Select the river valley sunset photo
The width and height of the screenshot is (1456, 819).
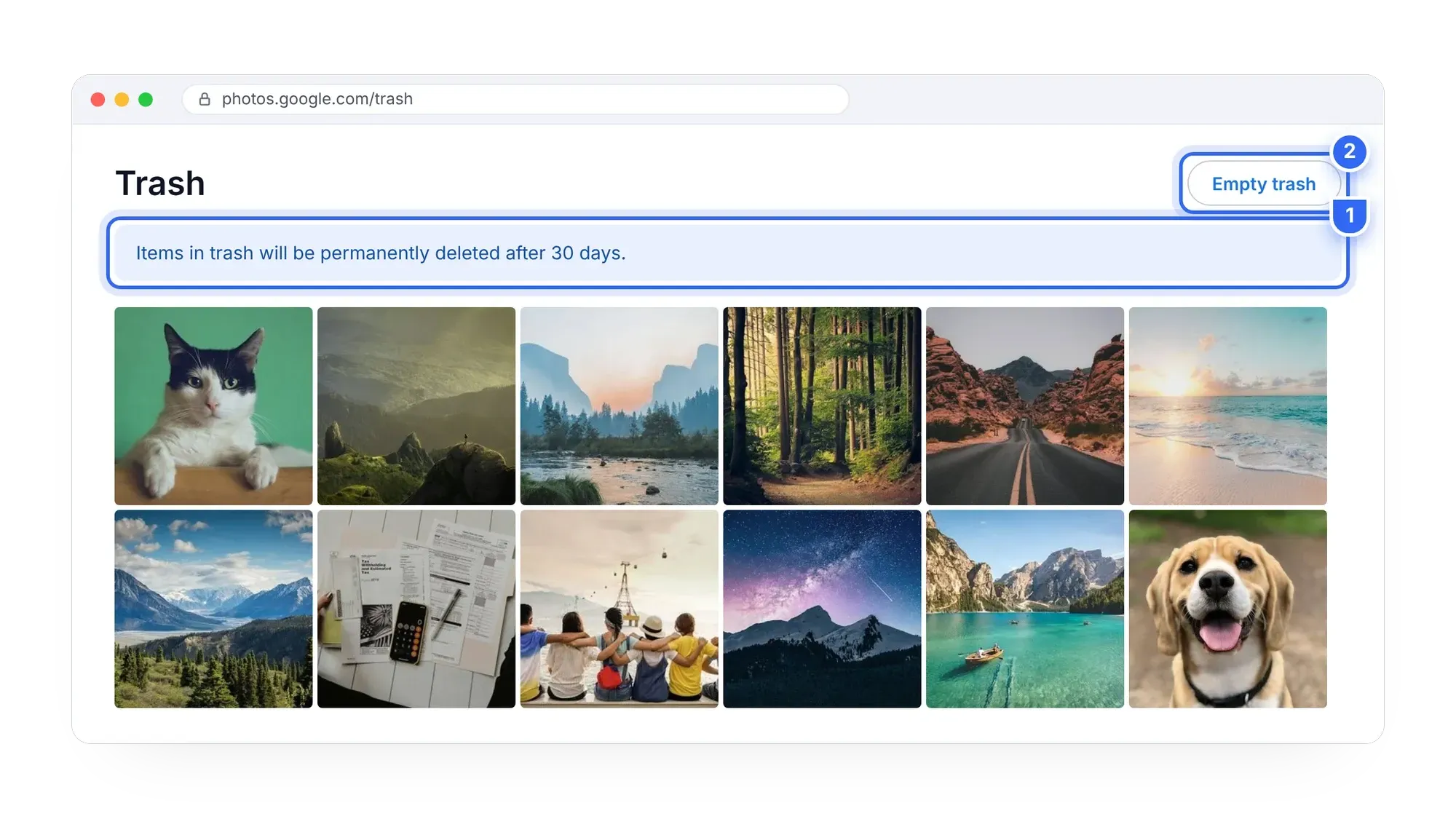pos(620,406)
